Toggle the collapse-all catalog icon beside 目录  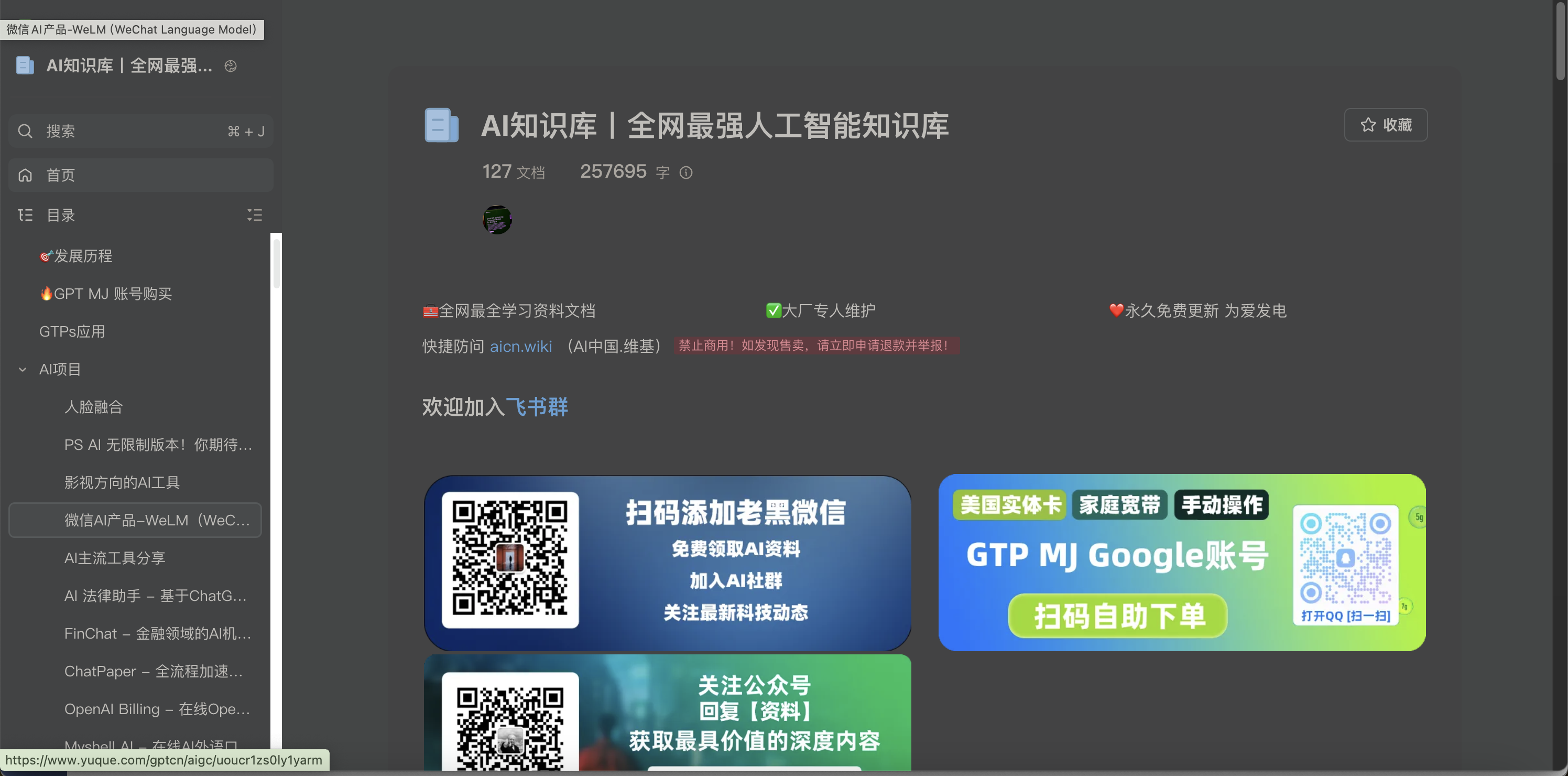click(255, 215)
